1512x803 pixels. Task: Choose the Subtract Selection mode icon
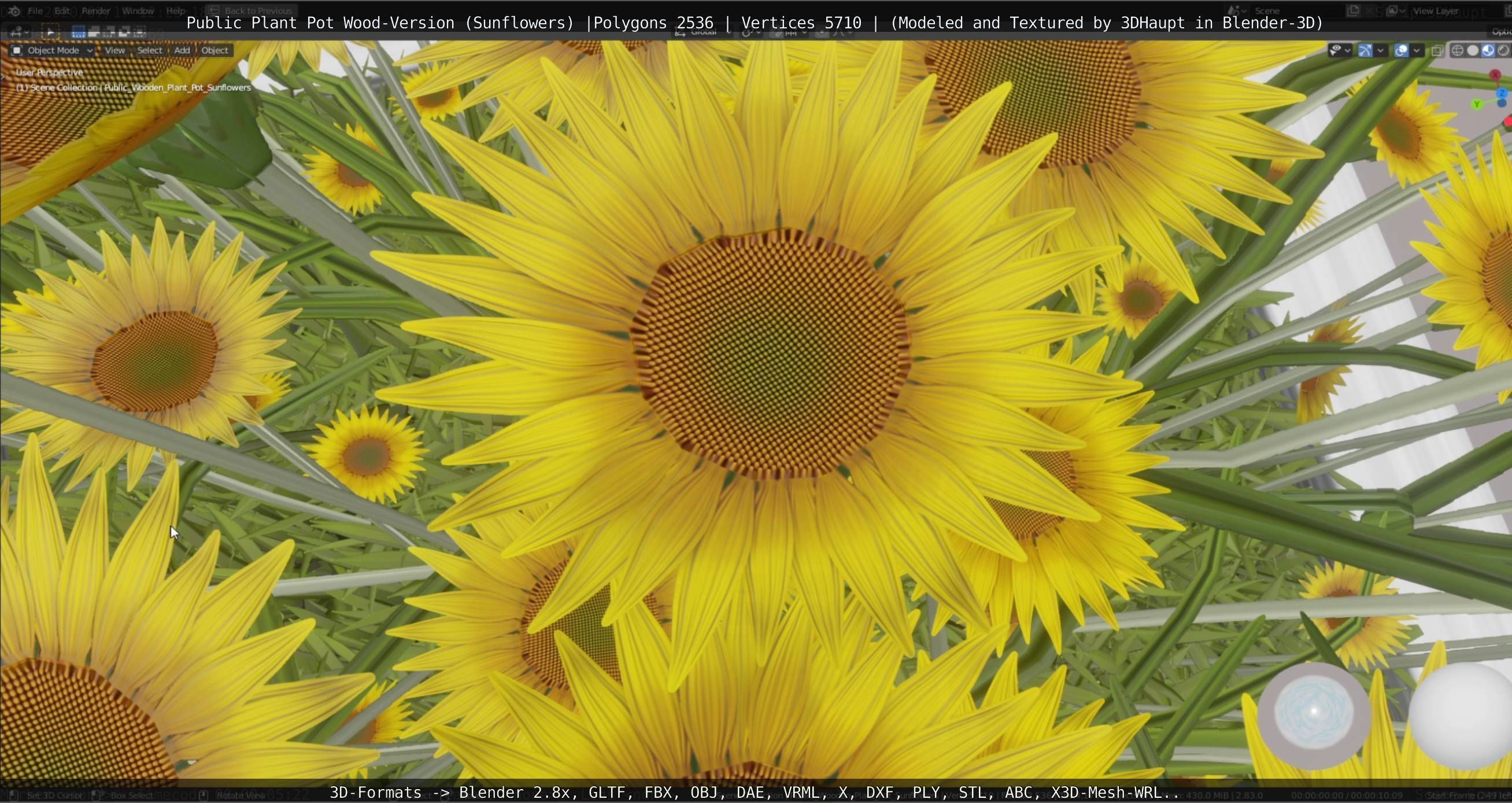tap(109, 32)
